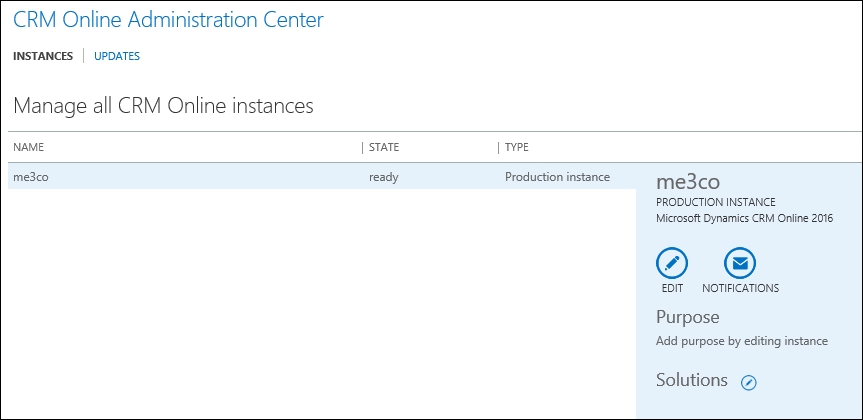863x420 pixels.
Task: Click the ready state cell
Action: coord(383,177)
